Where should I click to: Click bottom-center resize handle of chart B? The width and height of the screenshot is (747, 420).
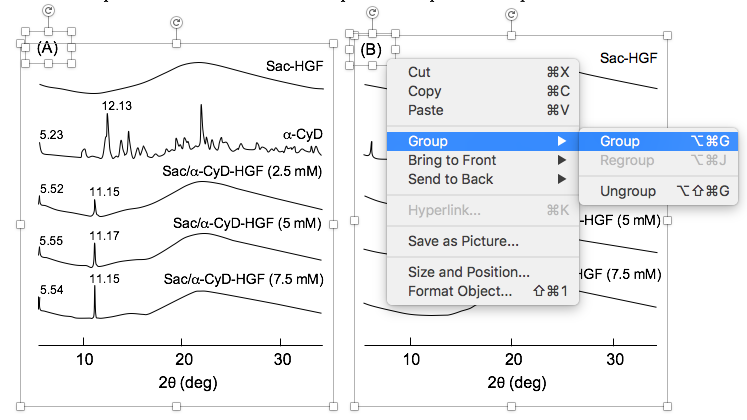click(511, 406)
